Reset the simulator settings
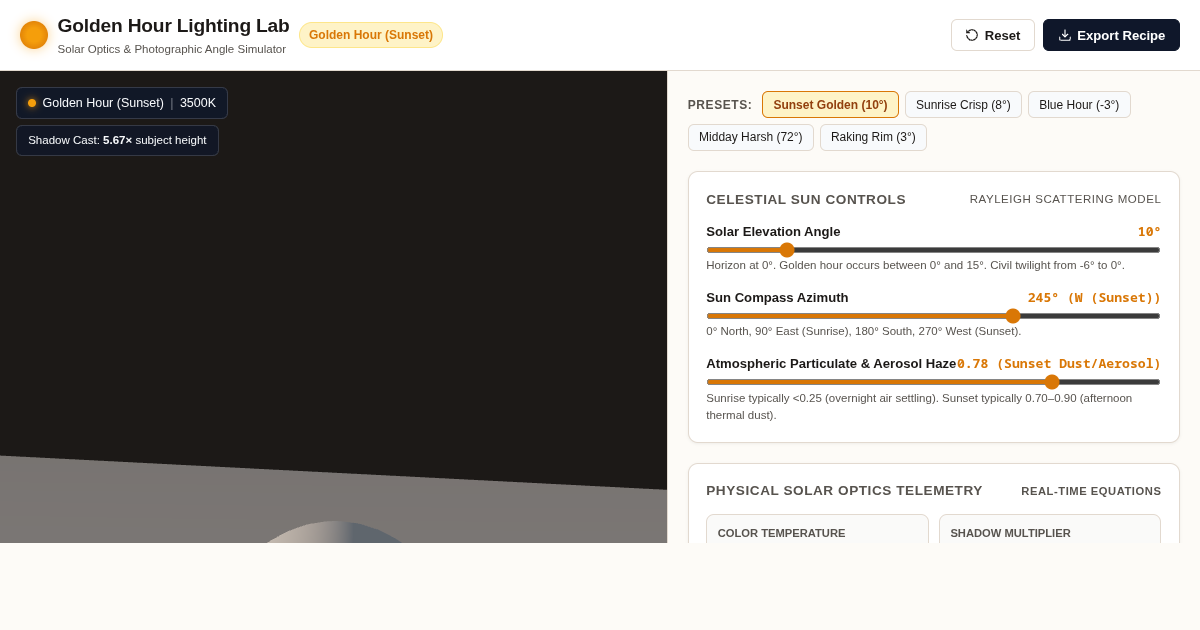Image resolution: width=1200 pixels, height=630 pixels. (x=992, y=35)
